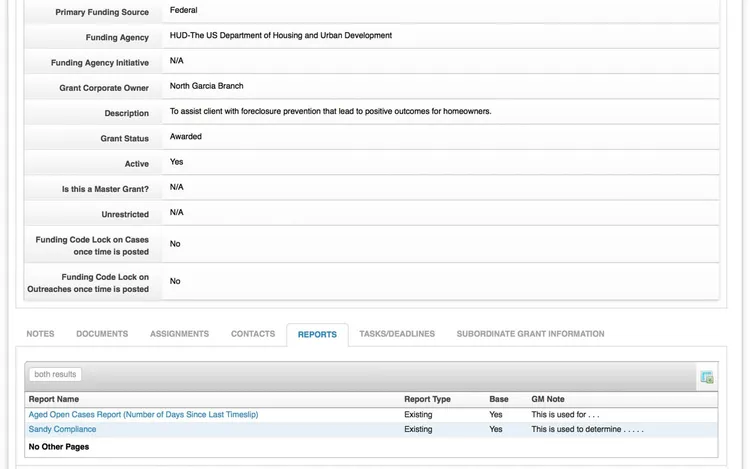
Task: Open the Aged Open Cases Report link
Action: click(143, 414)
